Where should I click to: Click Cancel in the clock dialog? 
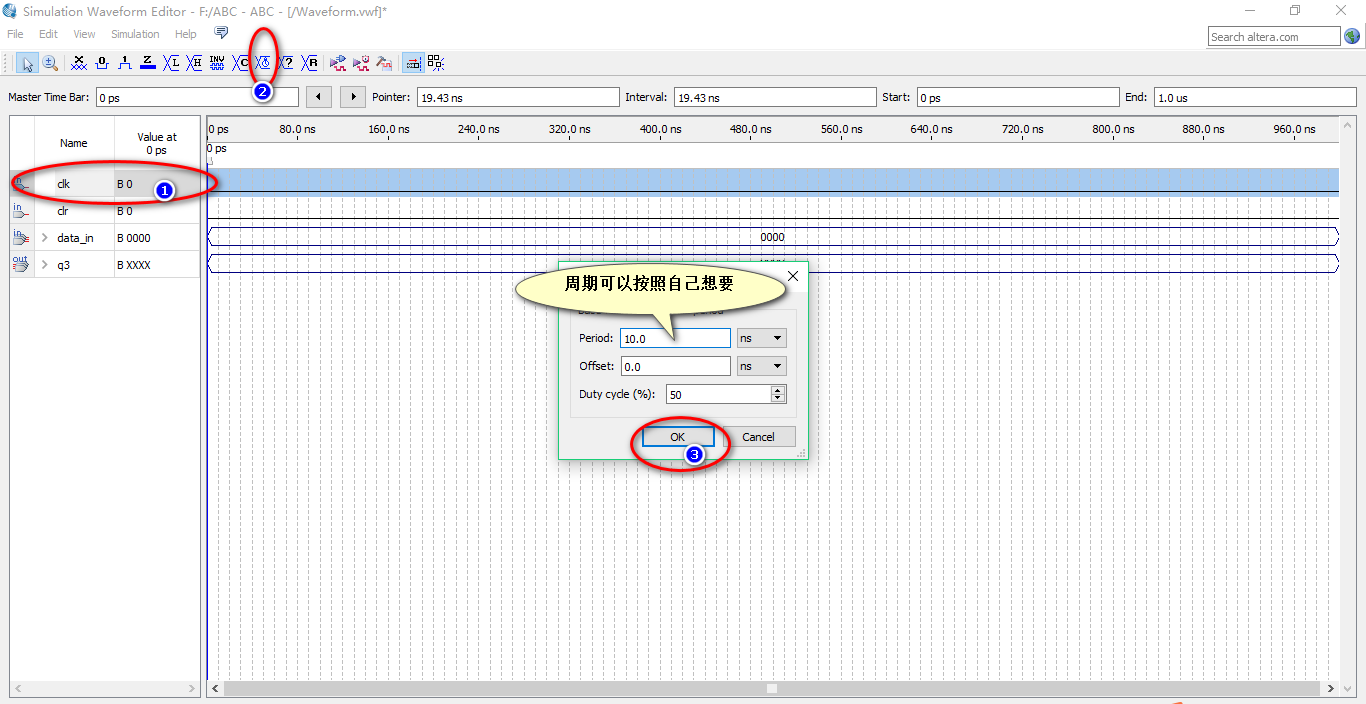(758, 437)
